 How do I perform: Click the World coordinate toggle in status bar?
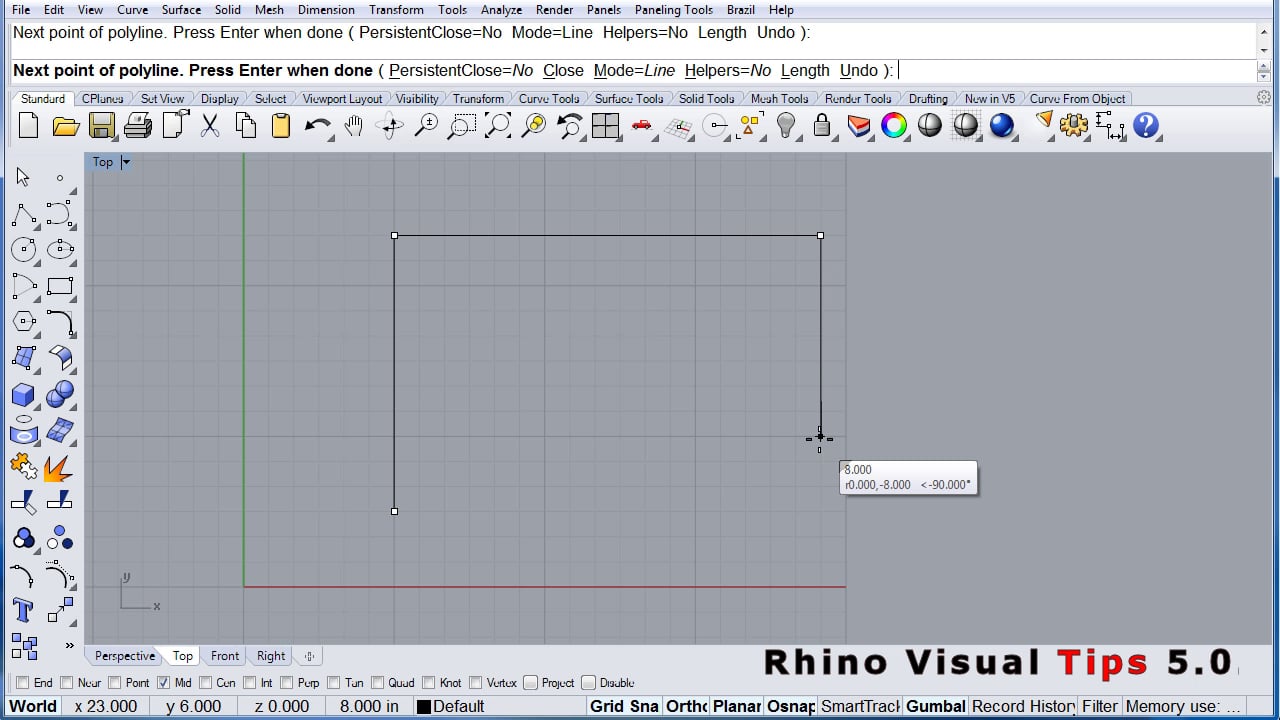(x=33, y=706)
